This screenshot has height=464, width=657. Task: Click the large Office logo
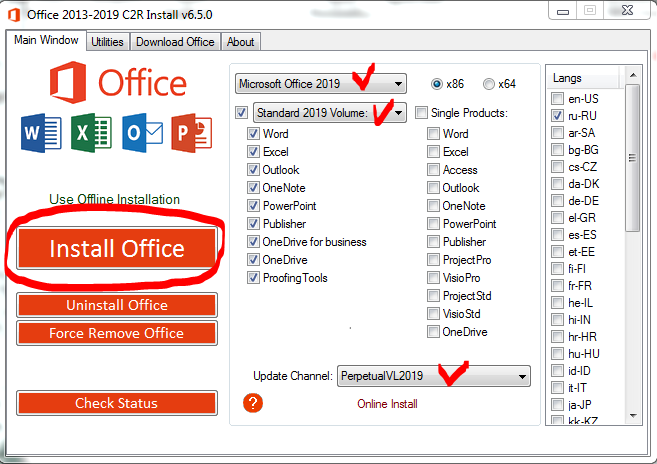116,84
